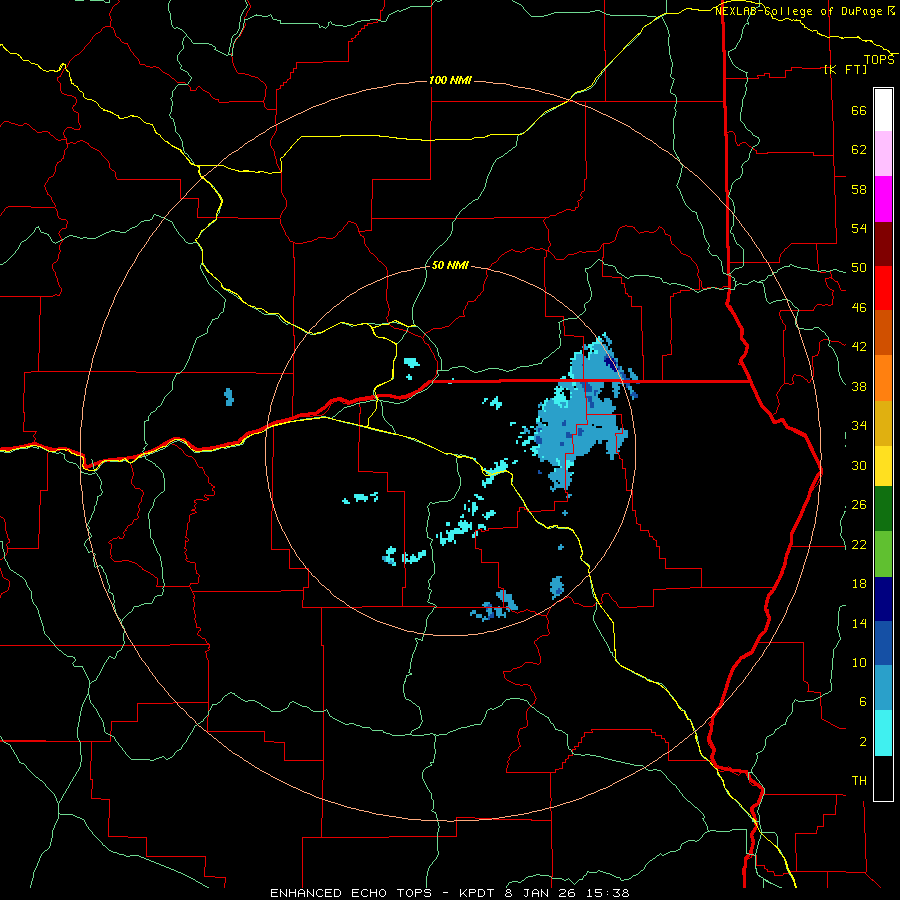The image size is (900, 900).
Task: Click the isolated blue echo outside the 50 NMI ring
Action: pyautogui.click(x=229, y=397)
